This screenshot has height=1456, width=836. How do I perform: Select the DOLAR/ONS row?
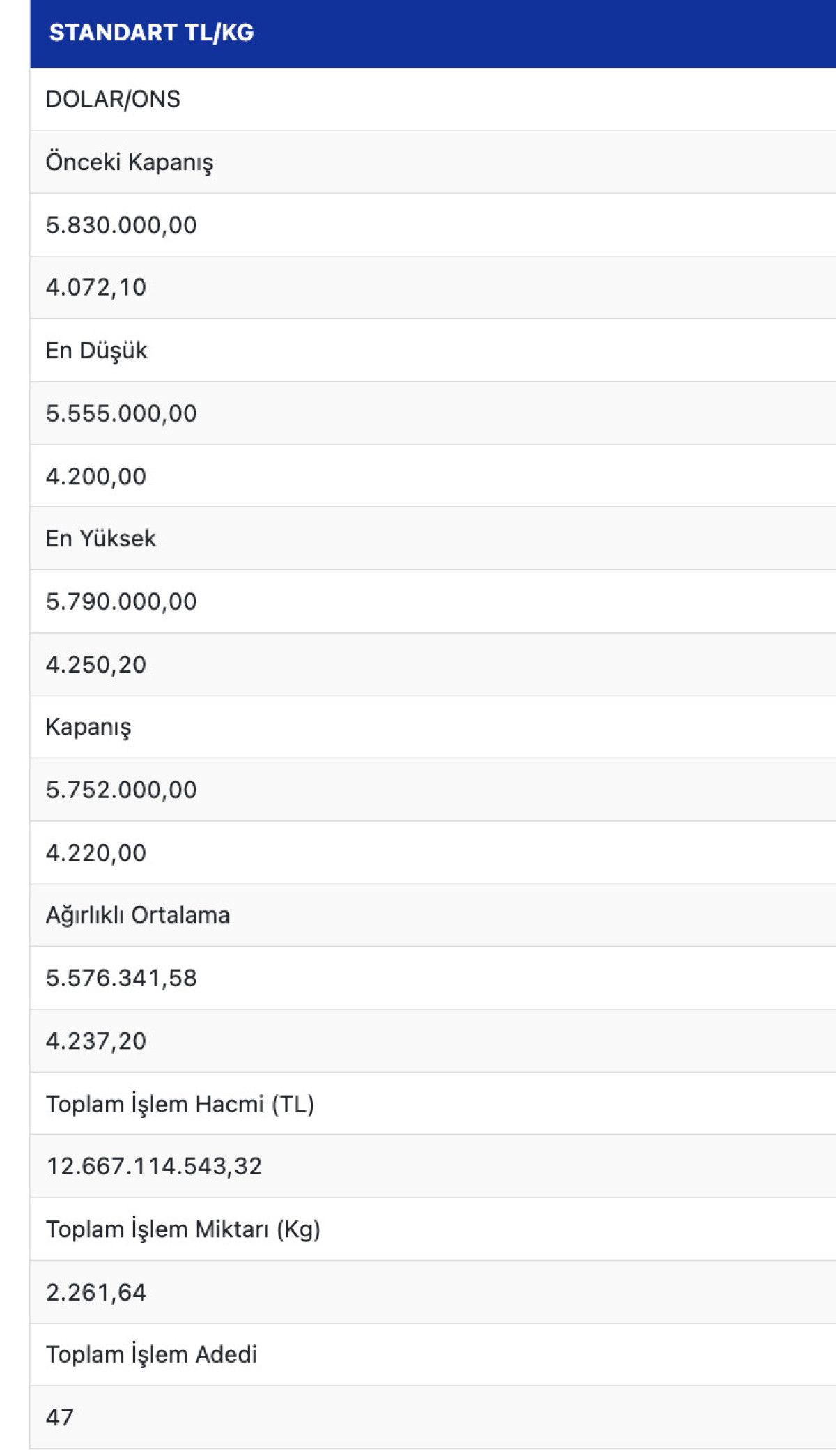click(113, 99)
